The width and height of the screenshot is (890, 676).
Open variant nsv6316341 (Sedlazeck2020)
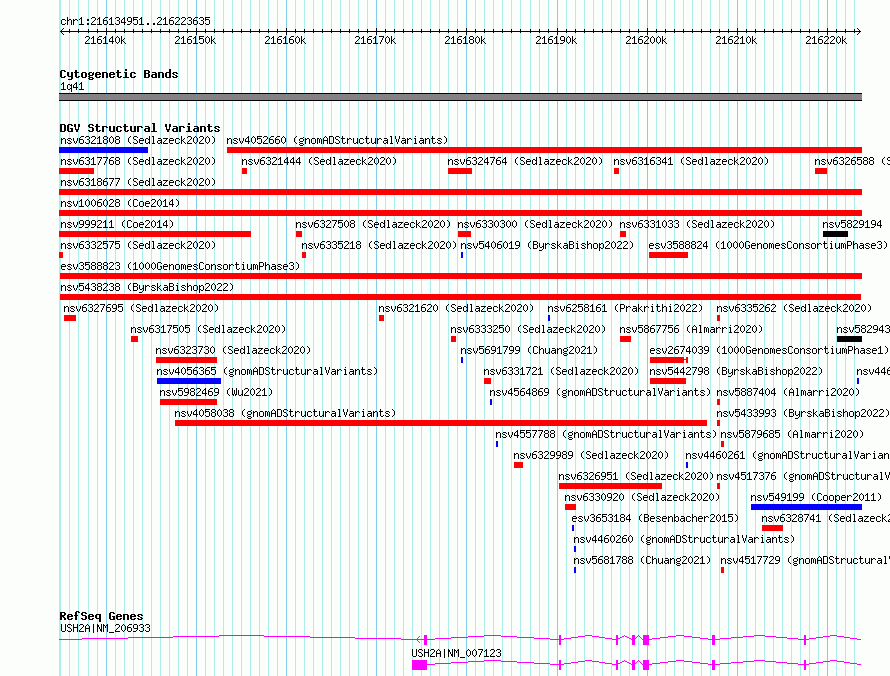click(x=691, y=161)
